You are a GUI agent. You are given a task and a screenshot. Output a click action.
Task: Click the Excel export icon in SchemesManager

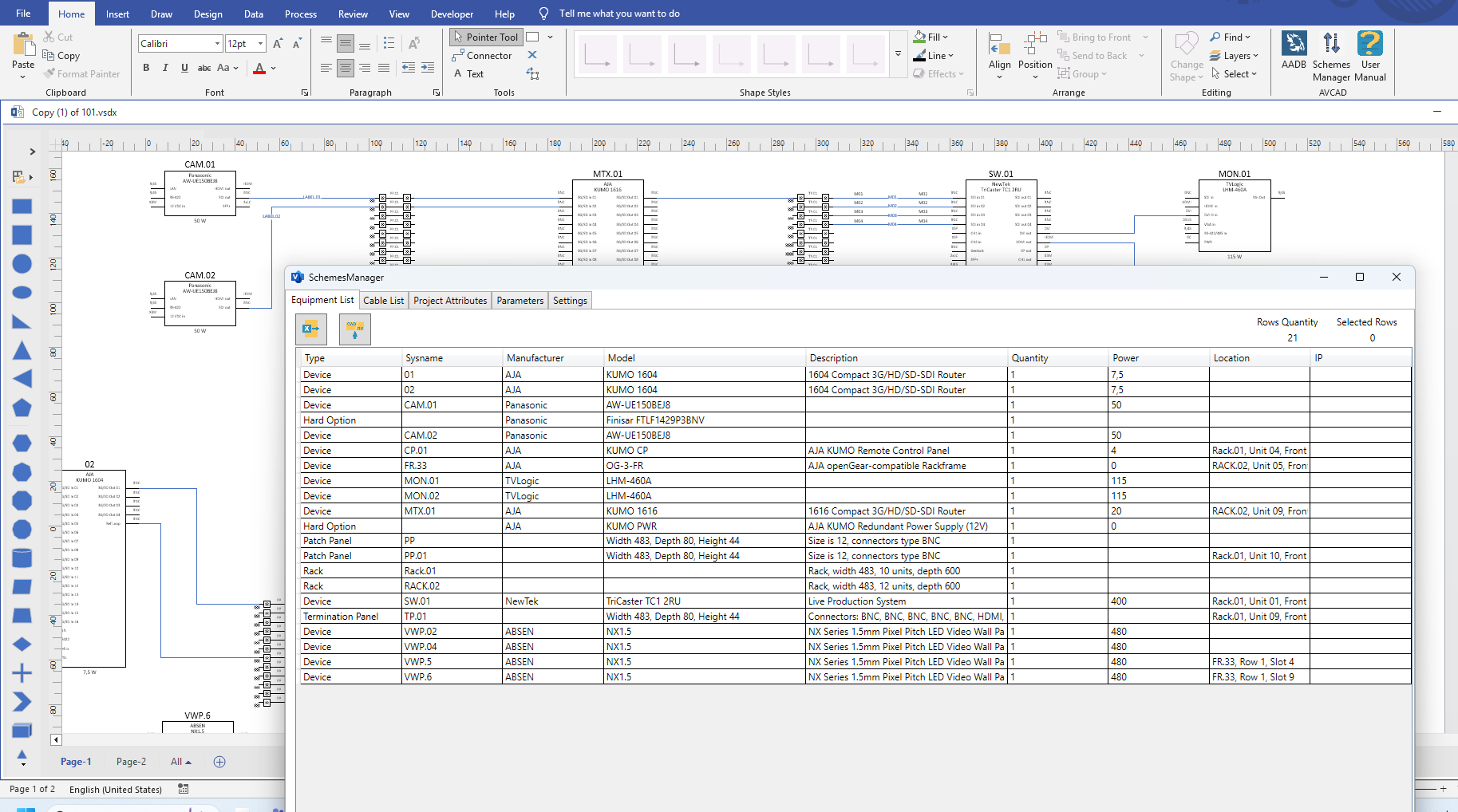[310, 329]
